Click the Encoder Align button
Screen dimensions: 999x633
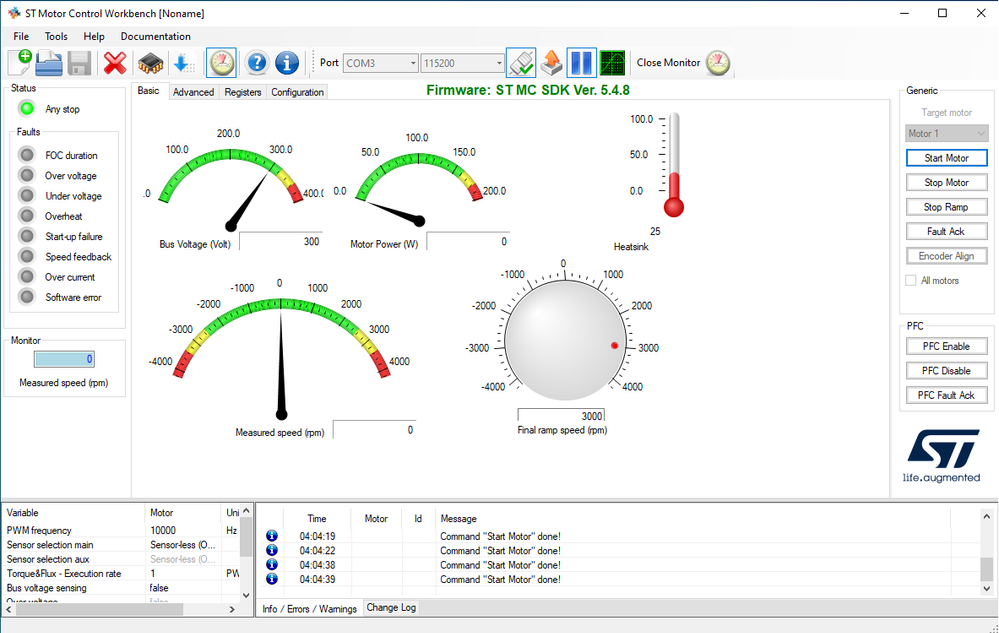947,256
